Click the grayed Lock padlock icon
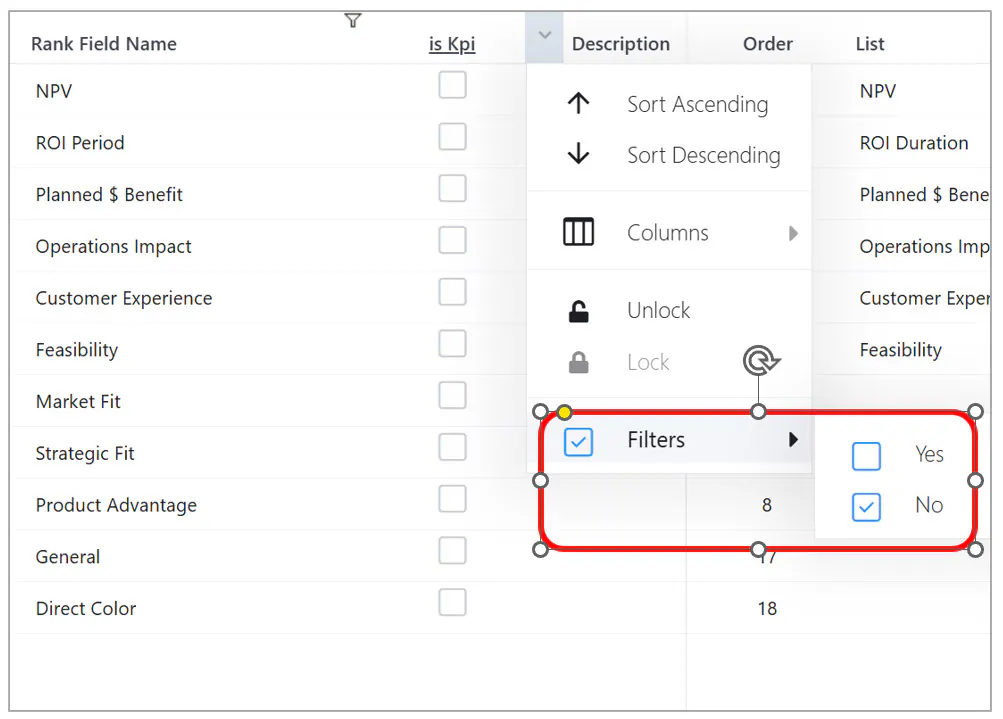 (578, 363)
